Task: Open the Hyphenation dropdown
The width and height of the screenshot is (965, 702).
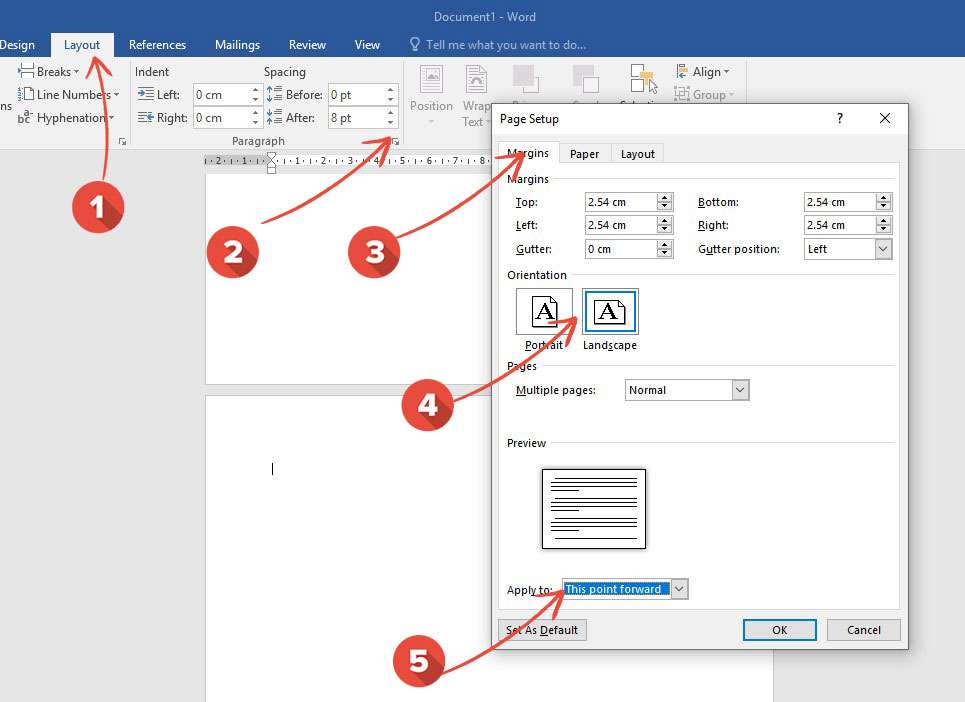Action: click(x=66, y=118)
